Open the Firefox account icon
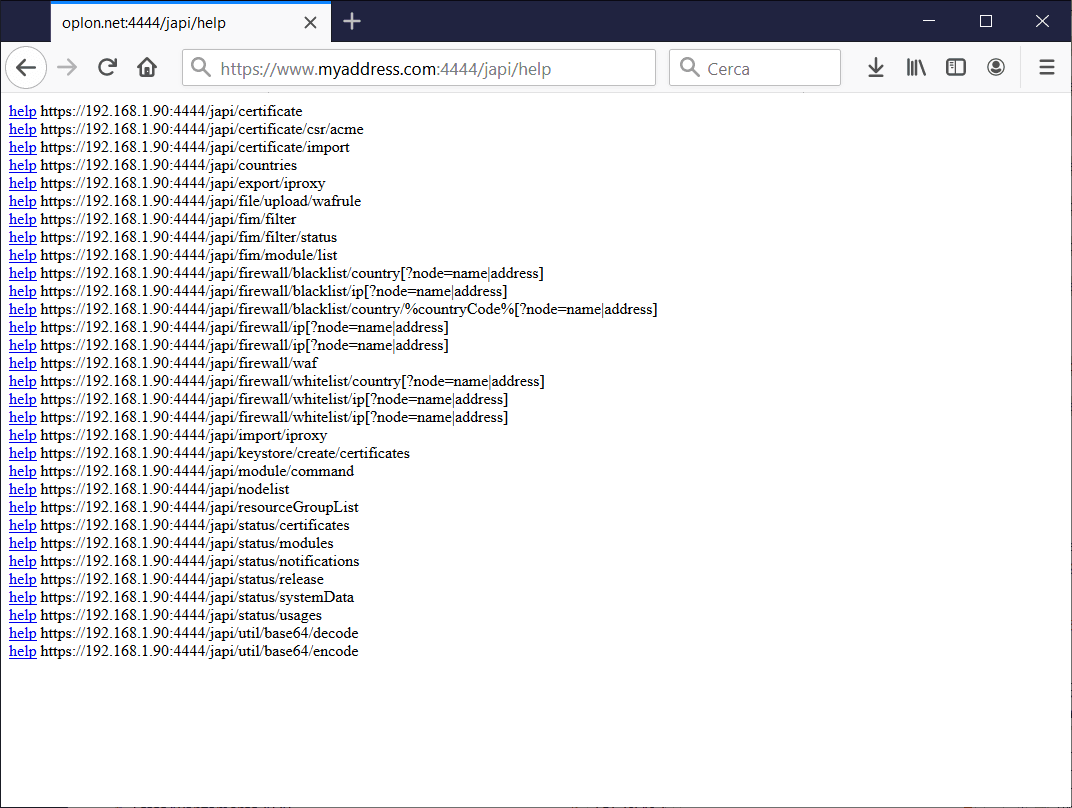 point(995,67)
